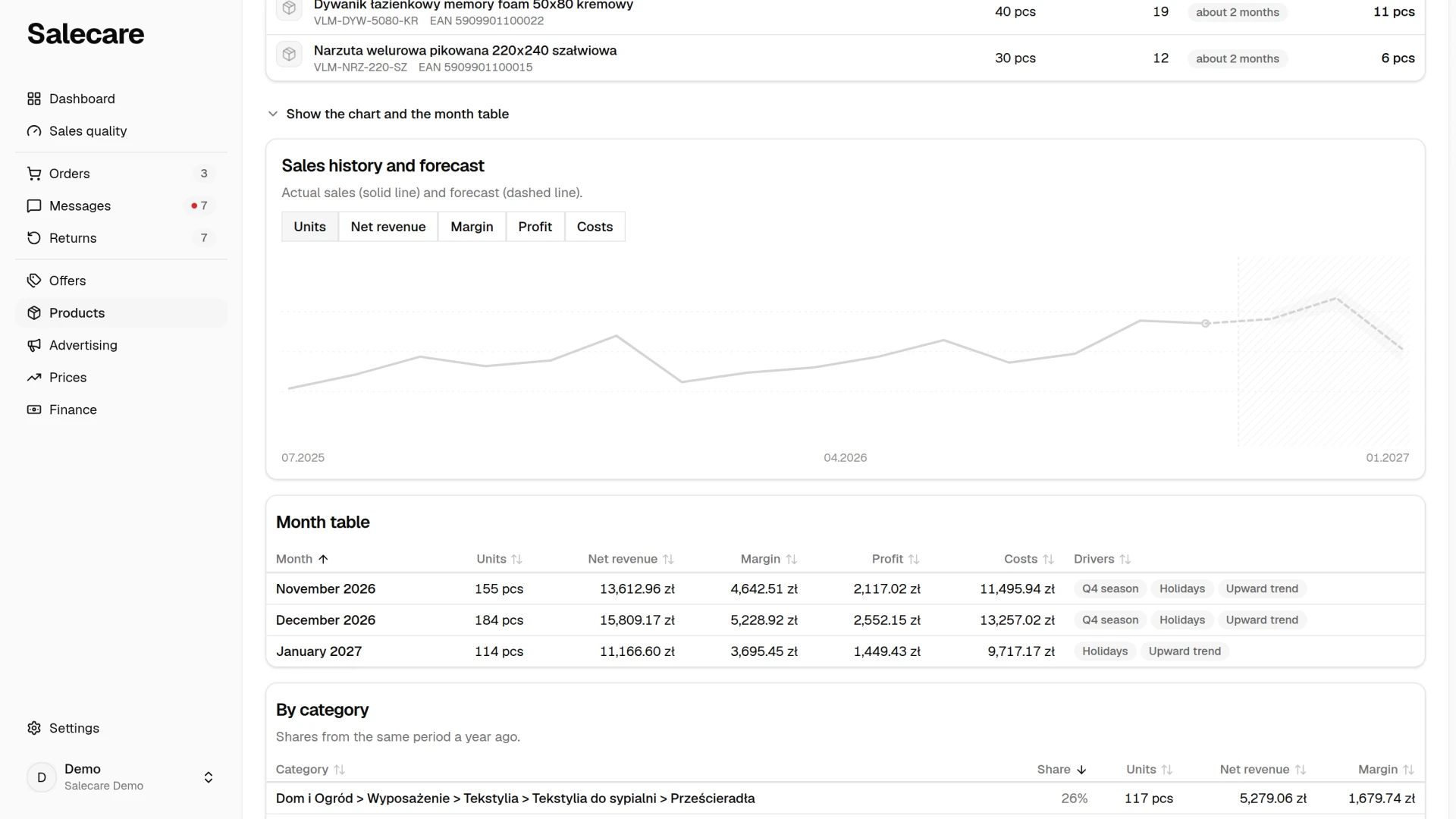Sort month table by Profit column
The image size is (1456, 819).
(896, 559)
